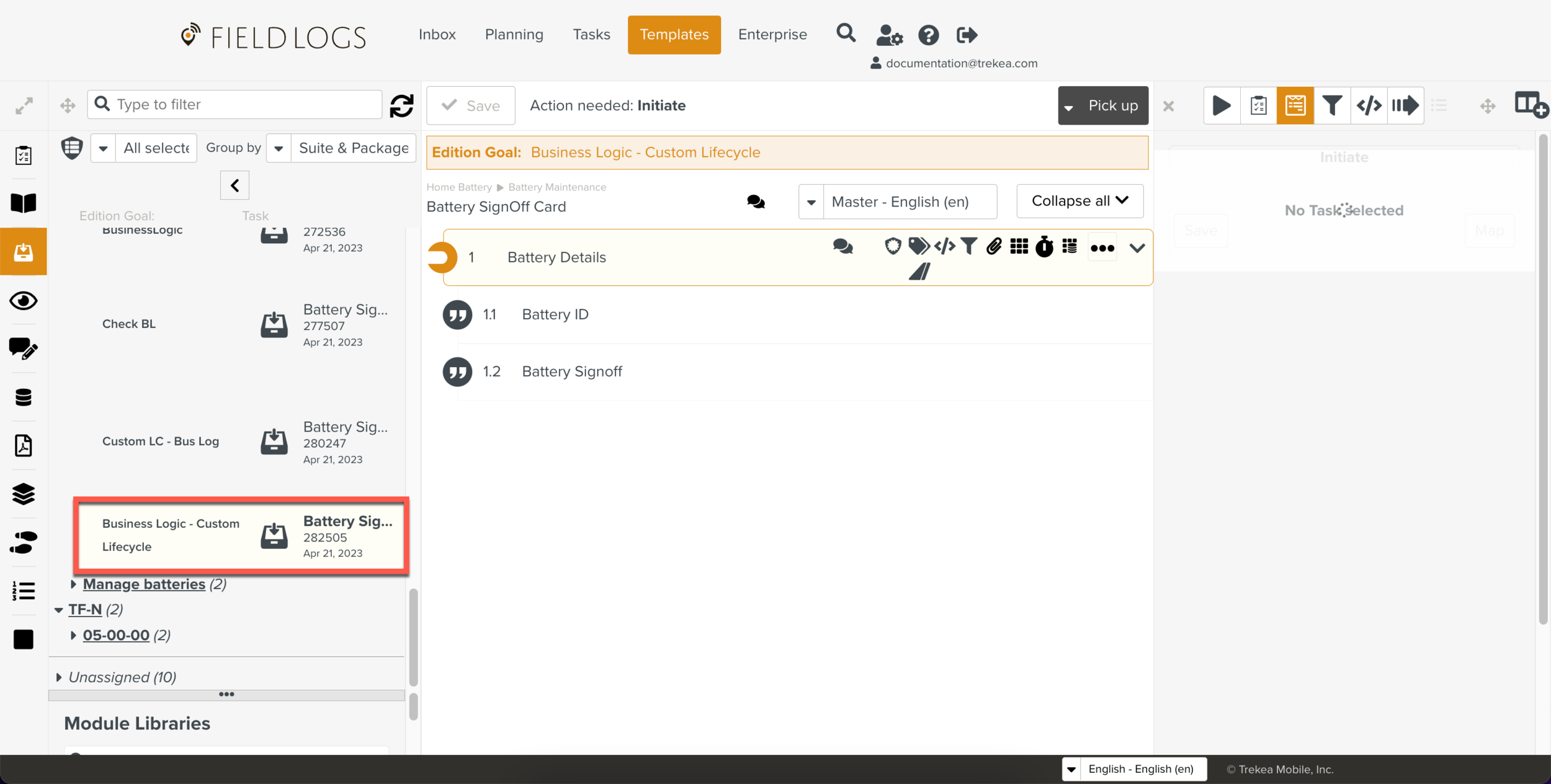Click the PDF document icon in the sidebar
Screen dimensions: 1551x784
point(24,445)
